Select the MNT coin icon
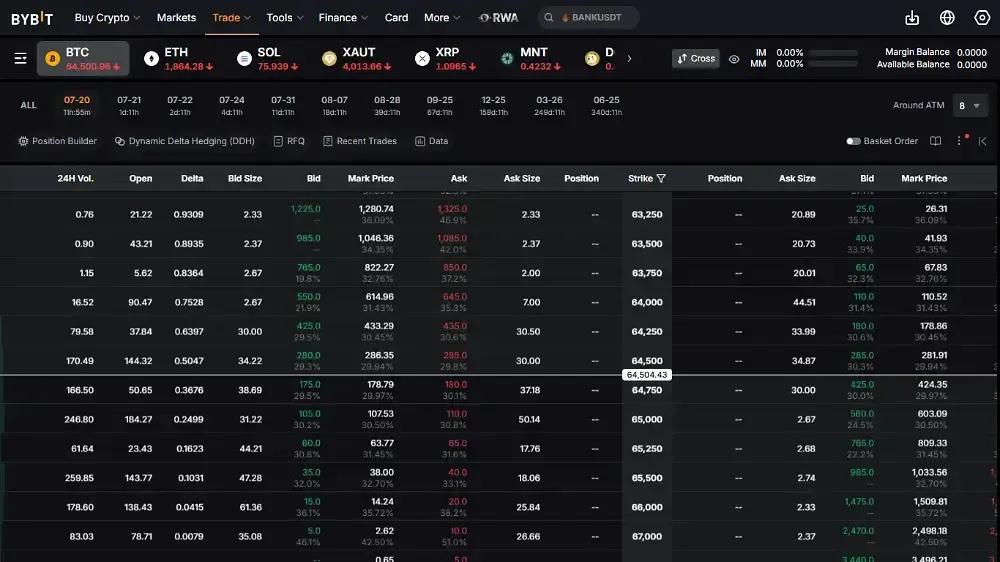The image size is (1000, 562). pos(507,59)
